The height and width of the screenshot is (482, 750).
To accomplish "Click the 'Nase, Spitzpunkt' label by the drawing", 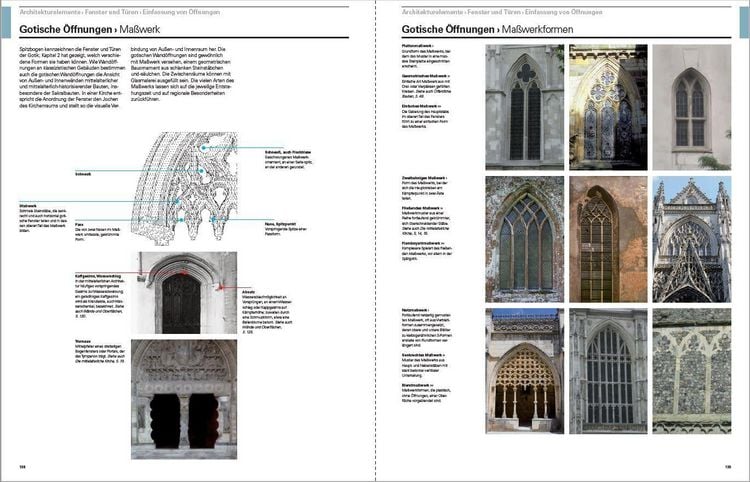I will 280,224.
